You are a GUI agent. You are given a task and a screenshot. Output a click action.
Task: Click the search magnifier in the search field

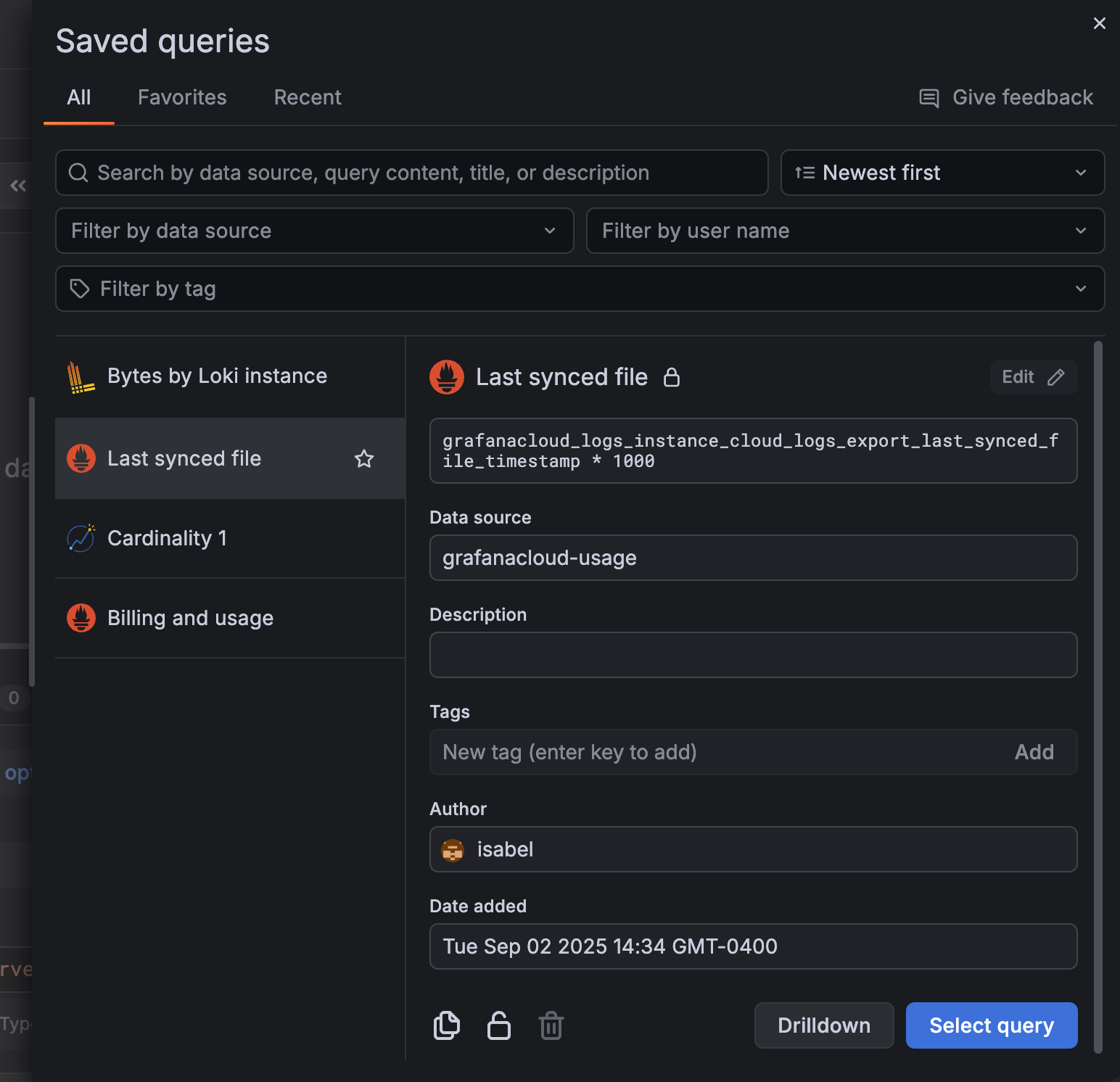point(78,173)
